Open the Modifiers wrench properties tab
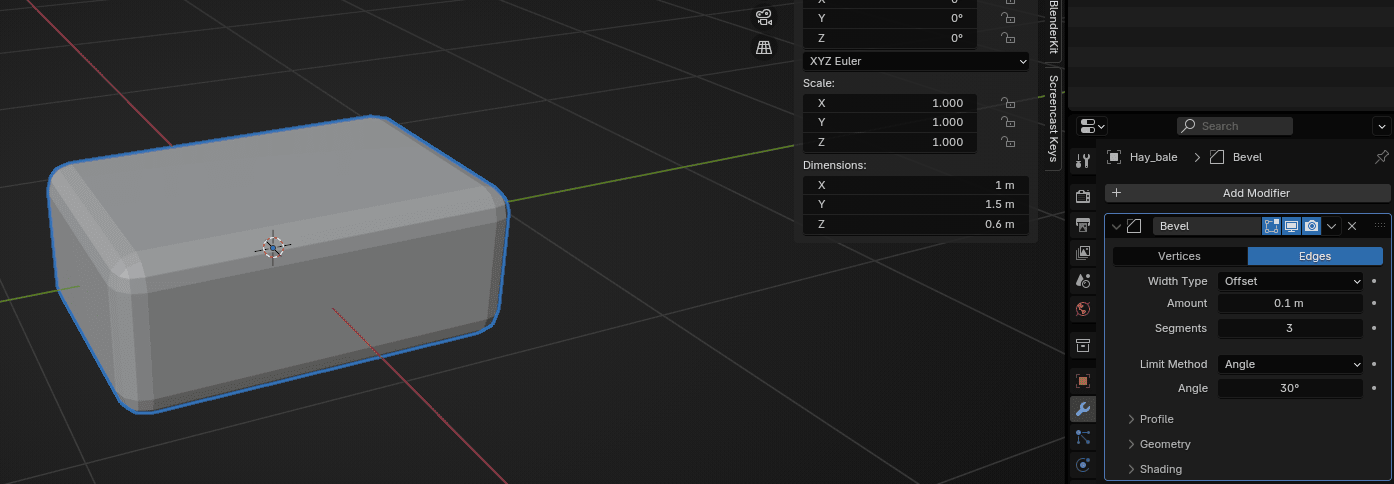The width and height of the screenshot is (1394, 484). coord(1082,409)
